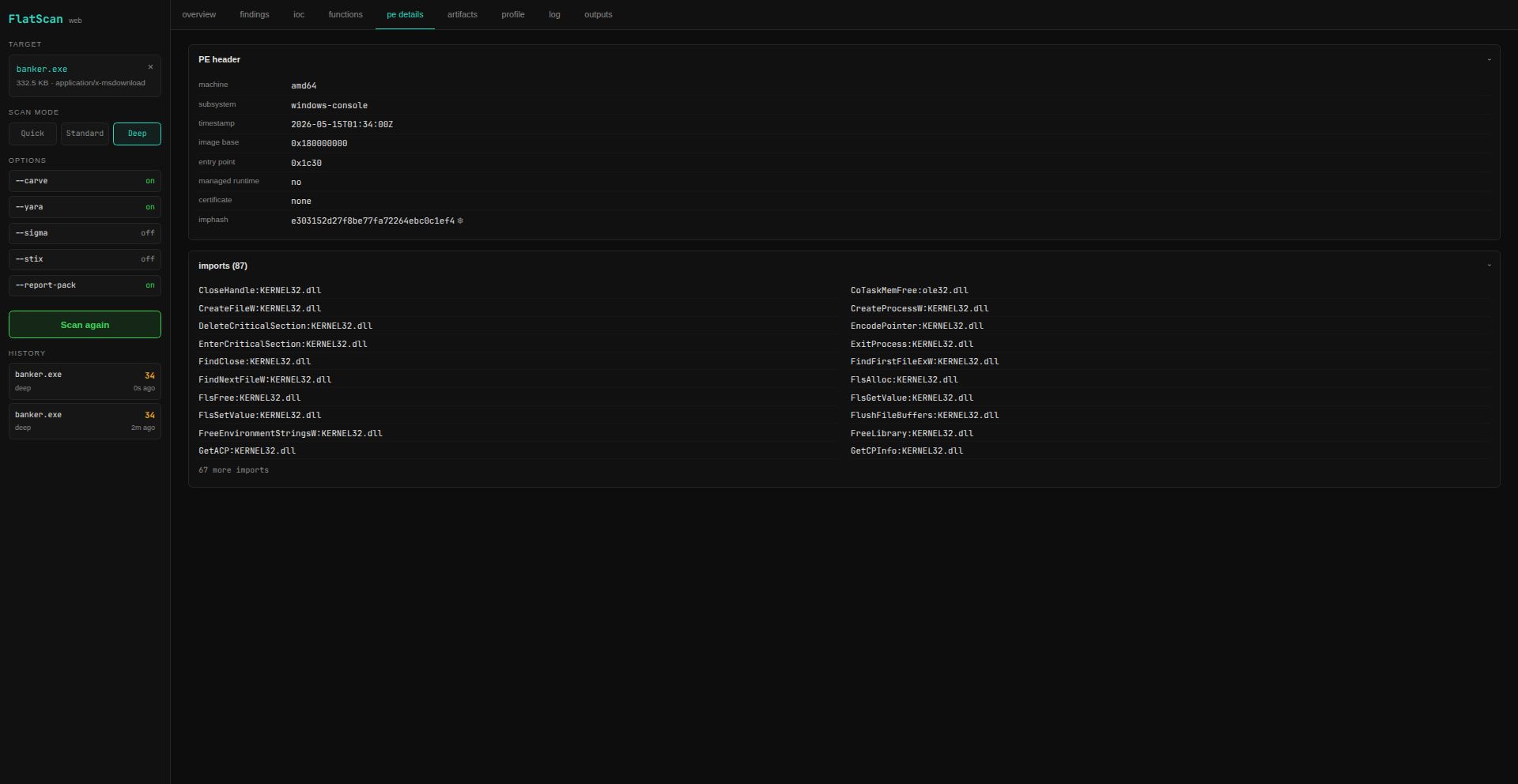The height and width of the screenshot is (784, 1518).
Task: Click import CloseHandle:KERNEL32.dll
Action: click(x=259, y=291)
